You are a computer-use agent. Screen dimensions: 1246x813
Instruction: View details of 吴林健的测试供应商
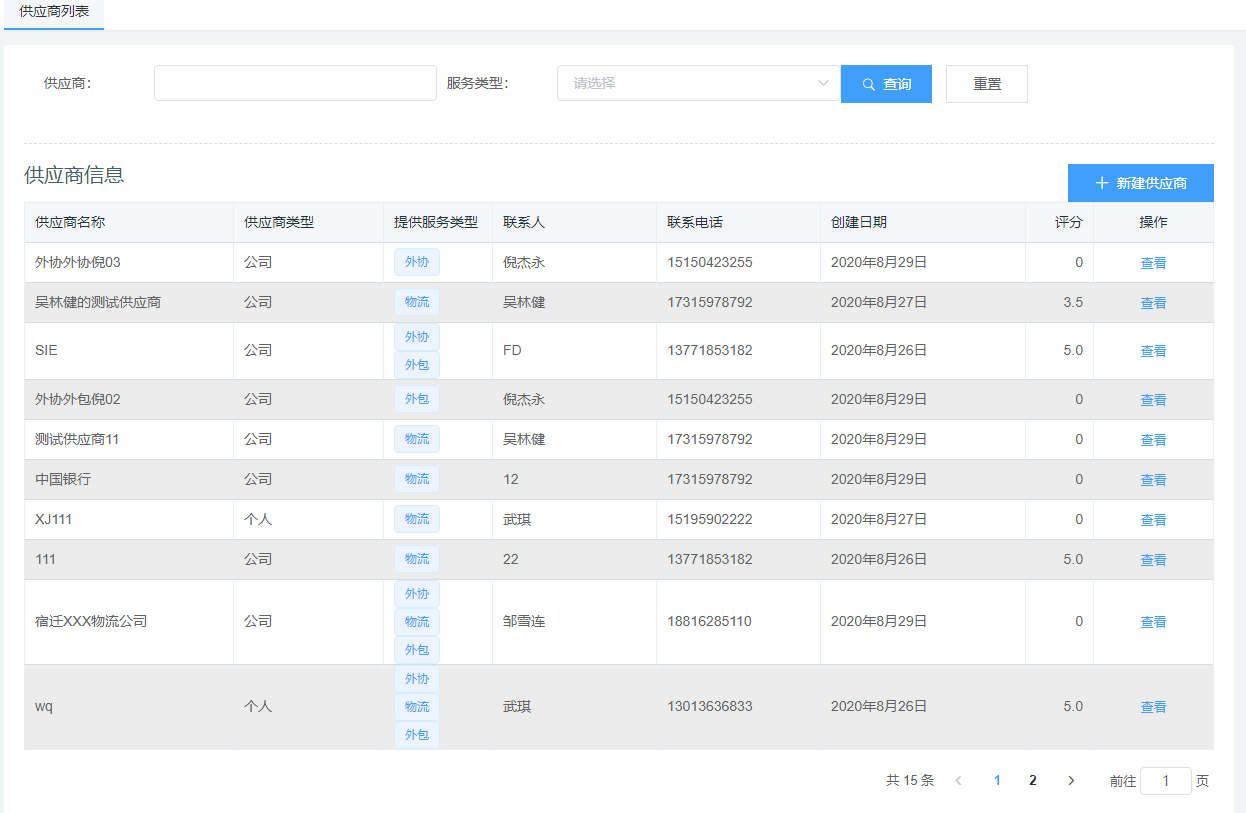pyautogui.click(x=1153, y=303)
